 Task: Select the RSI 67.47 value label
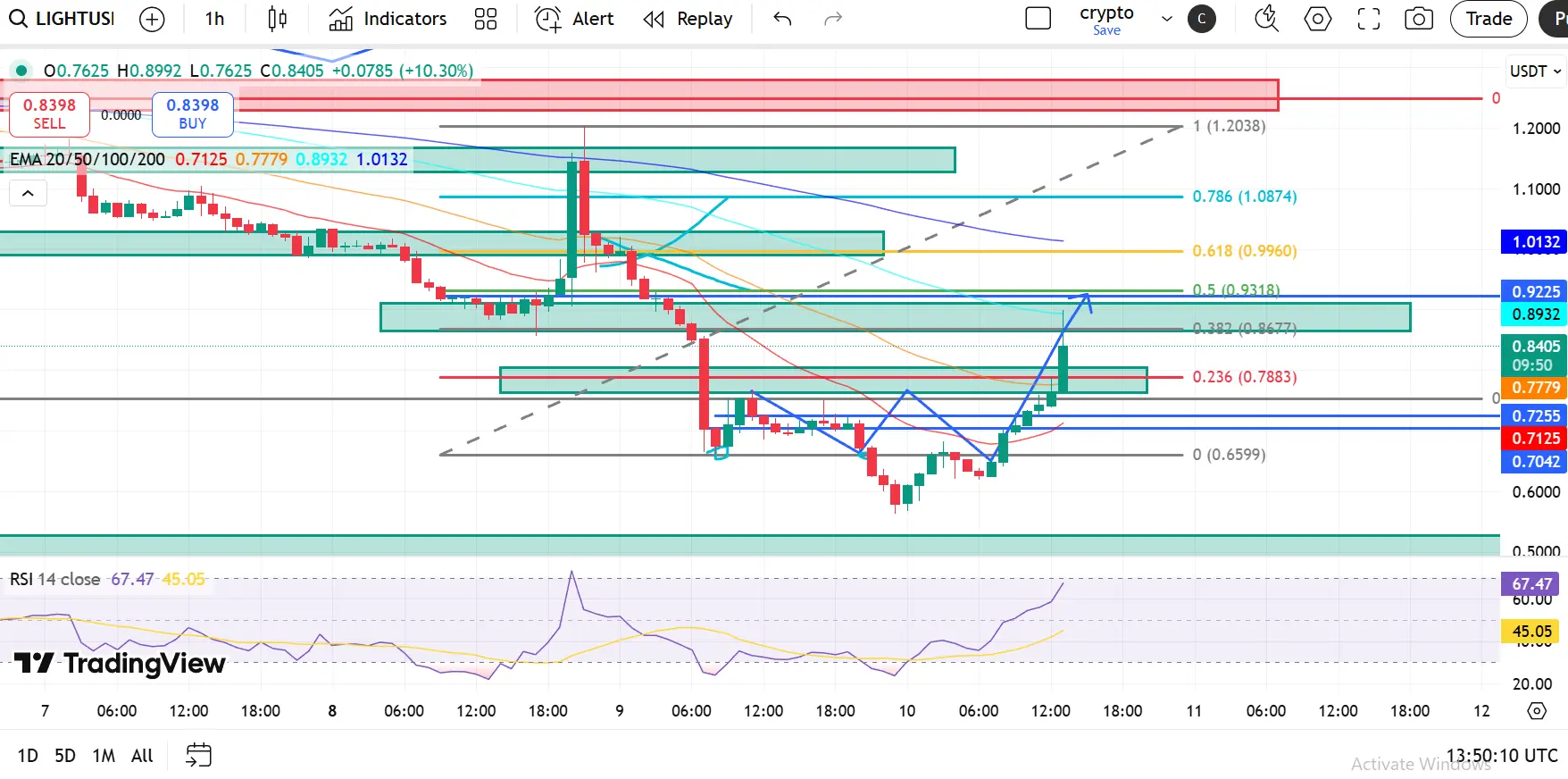[x=1530, y=584]
